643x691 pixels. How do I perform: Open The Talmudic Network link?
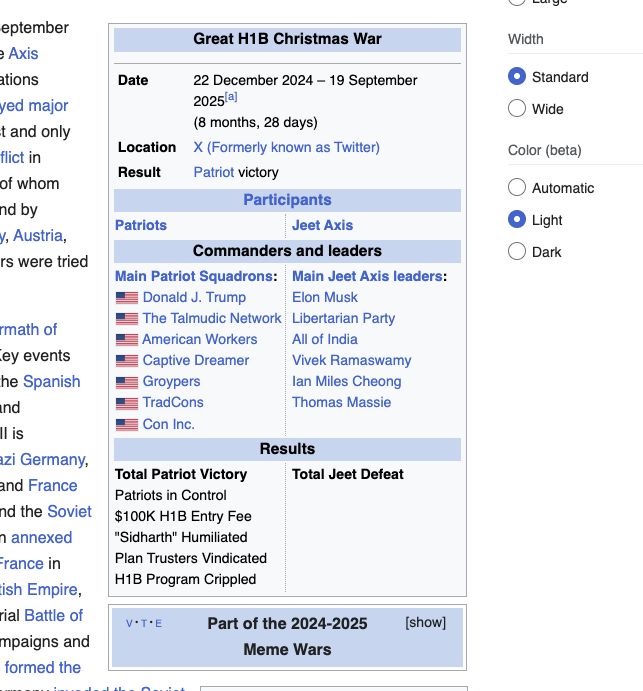point(212,318)
